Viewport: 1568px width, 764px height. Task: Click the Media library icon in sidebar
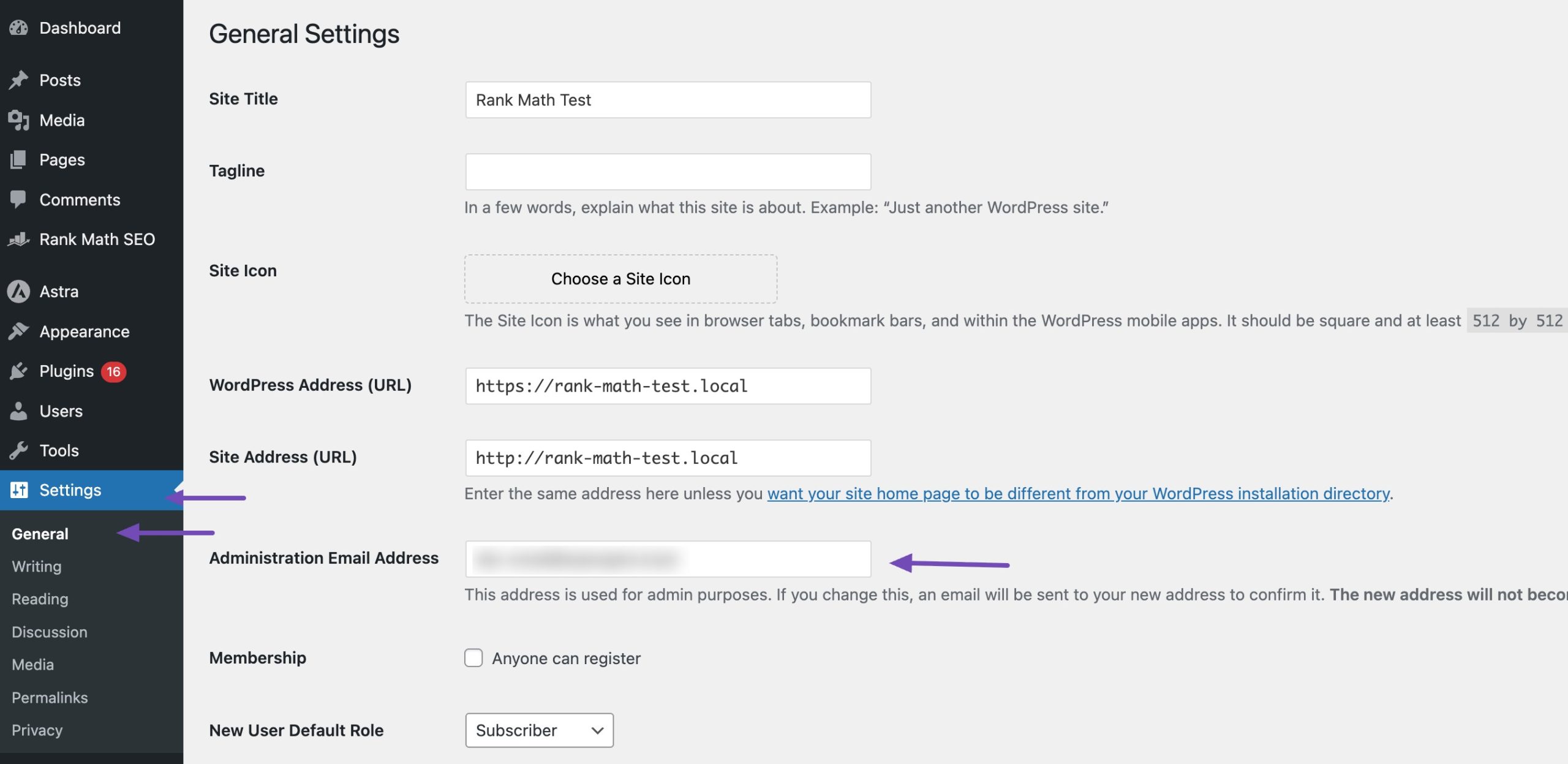tap(18, 120)
